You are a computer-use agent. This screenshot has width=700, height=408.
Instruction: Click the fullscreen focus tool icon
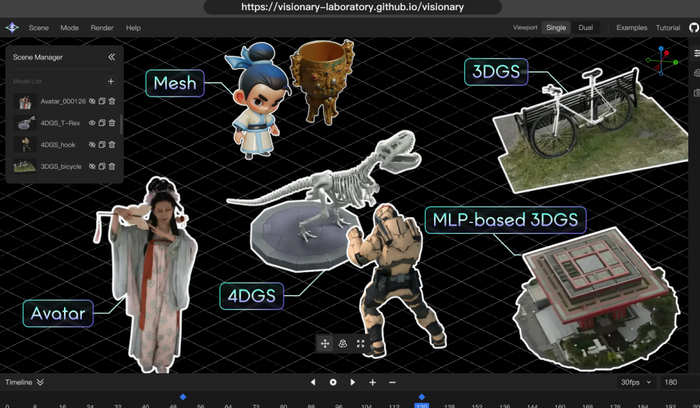point(360,343)
